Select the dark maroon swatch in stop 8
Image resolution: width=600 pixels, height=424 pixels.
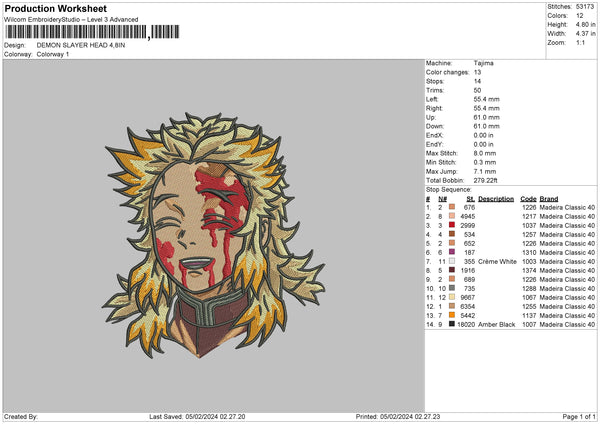click(452, 270)
